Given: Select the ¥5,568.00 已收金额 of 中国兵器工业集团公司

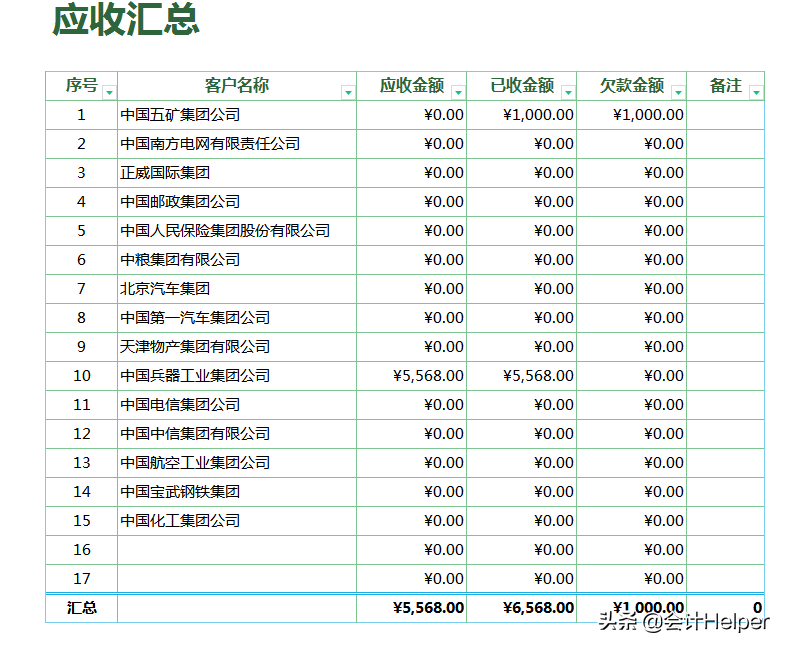Looking at the screenshot, I should [x=521, y=376].
